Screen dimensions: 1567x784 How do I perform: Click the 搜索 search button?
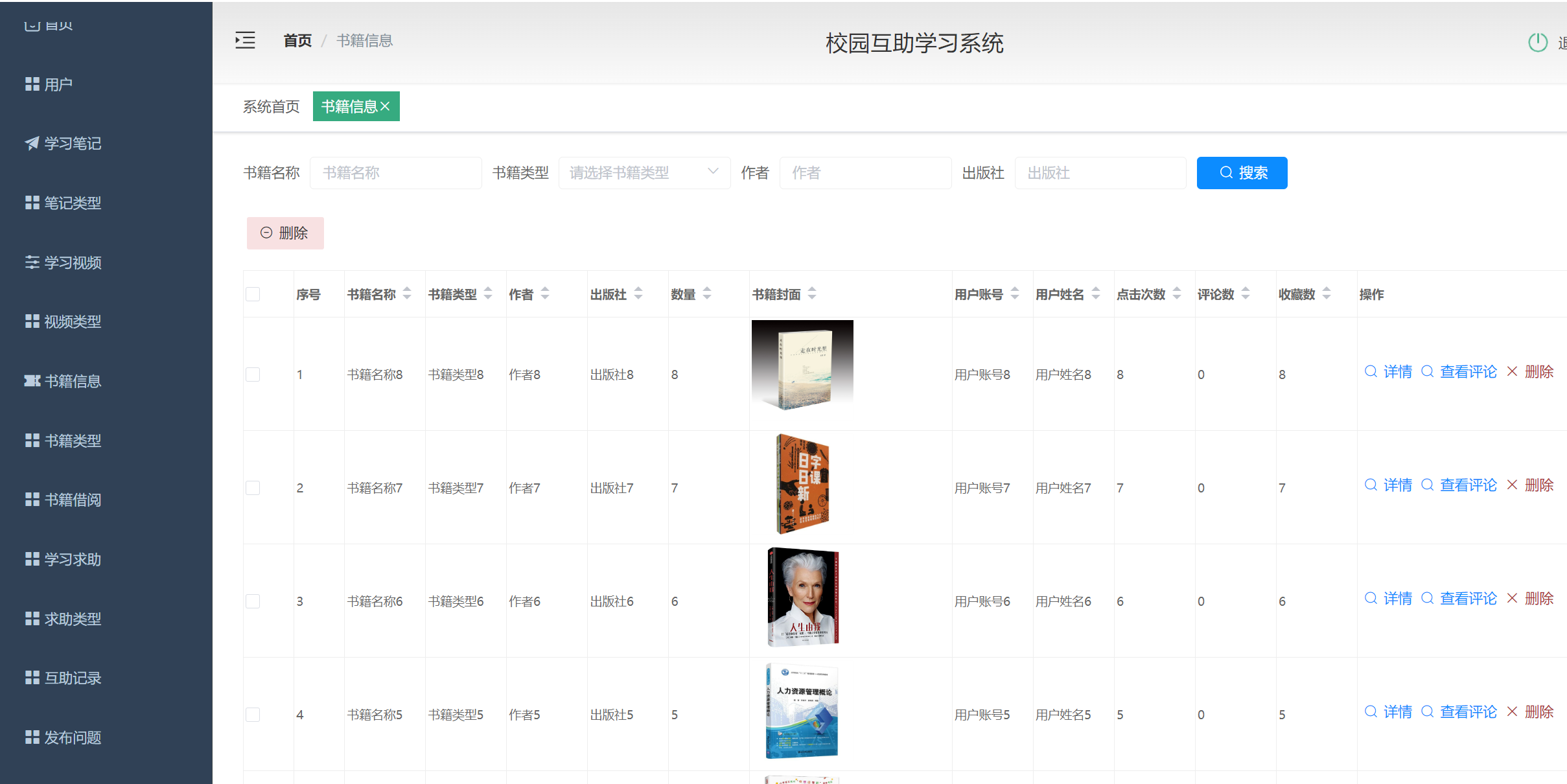click(x=1242, y=172)
